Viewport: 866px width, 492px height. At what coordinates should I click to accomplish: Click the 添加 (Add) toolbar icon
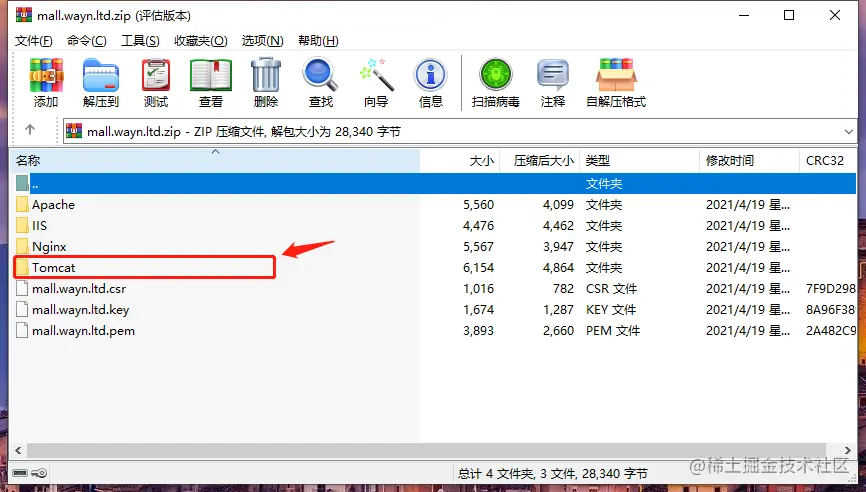coord(46,75)
